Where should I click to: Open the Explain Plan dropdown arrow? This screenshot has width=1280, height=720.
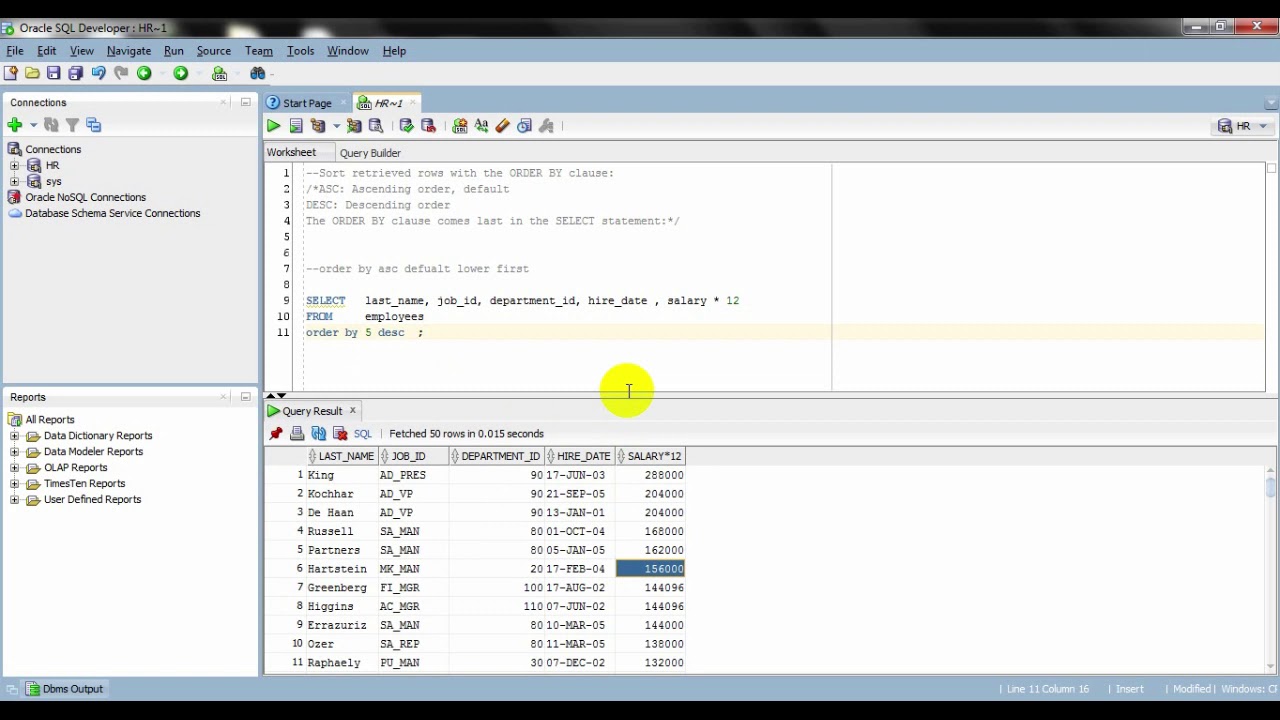(336, 126)
